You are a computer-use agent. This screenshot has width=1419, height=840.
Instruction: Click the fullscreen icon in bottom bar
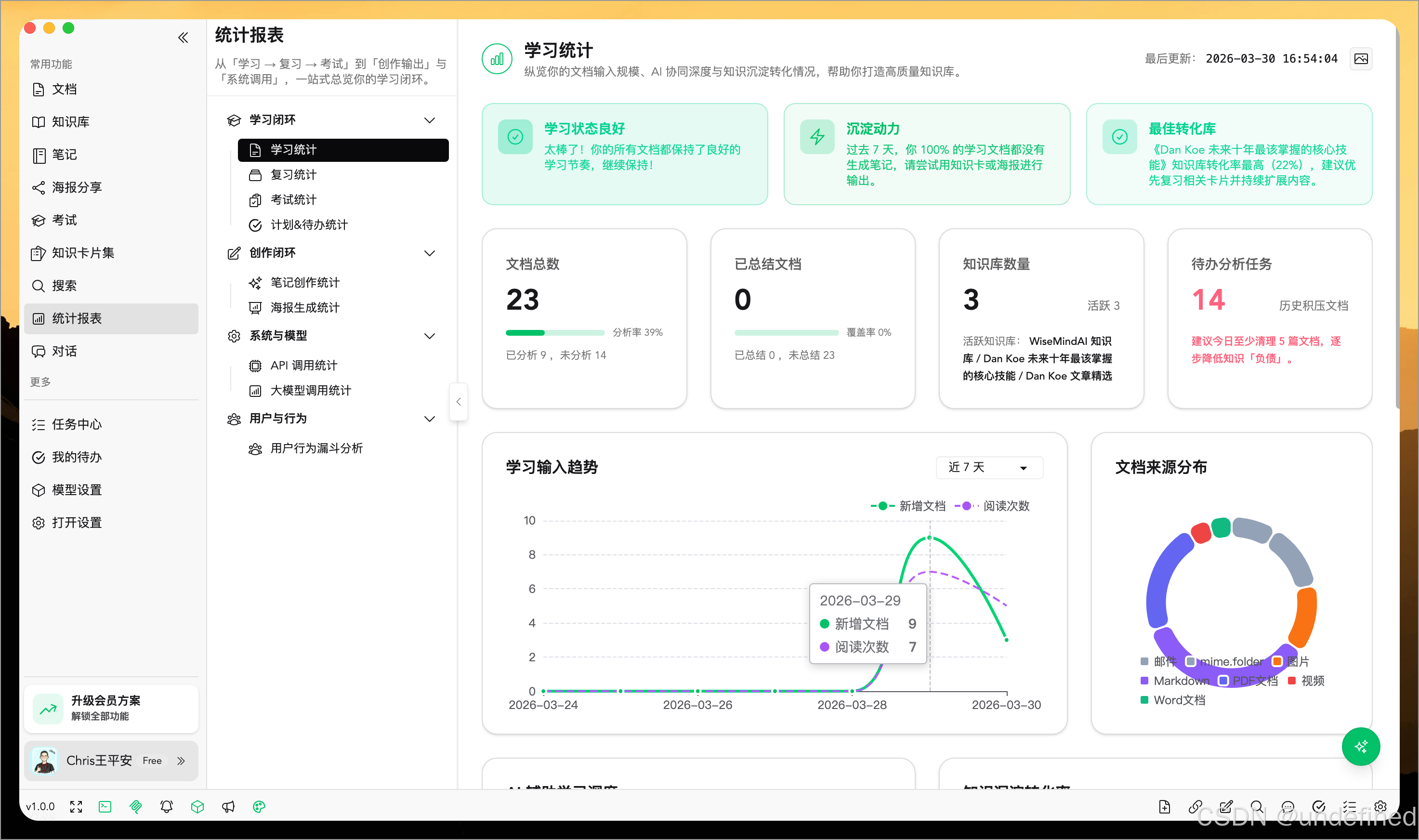(76, 807)
